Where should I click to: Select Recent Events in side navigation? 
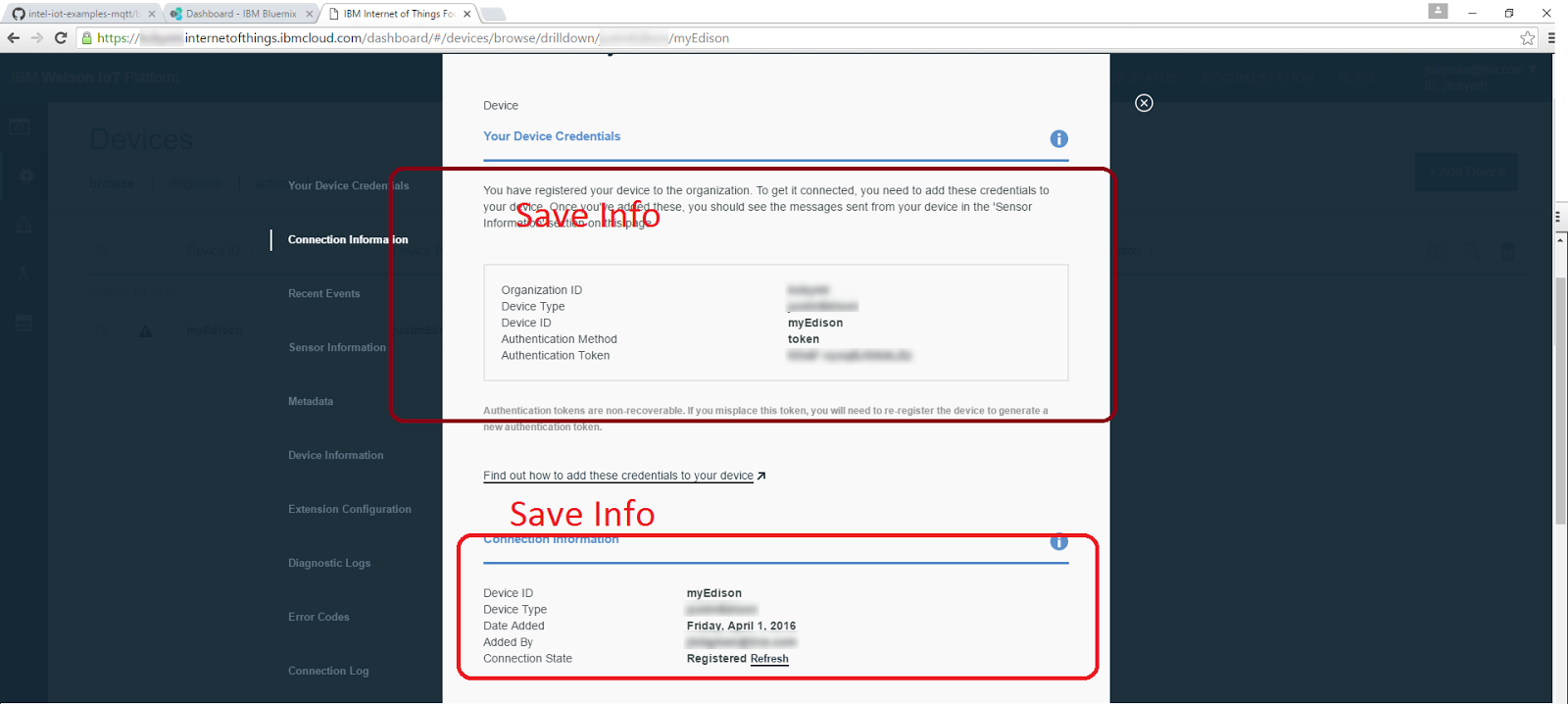(324, 293)
